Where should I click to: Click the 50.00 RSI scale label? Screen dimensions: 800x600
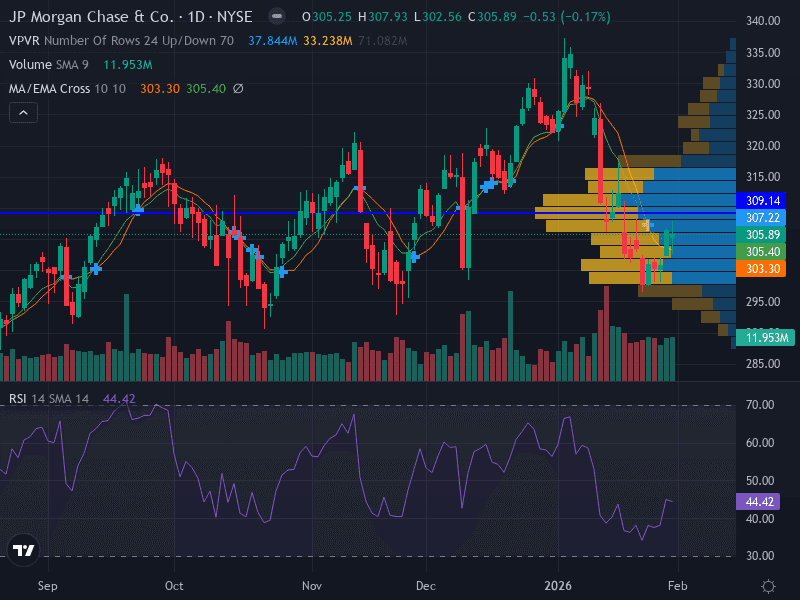pyautogui.click(x=760, y=481)
